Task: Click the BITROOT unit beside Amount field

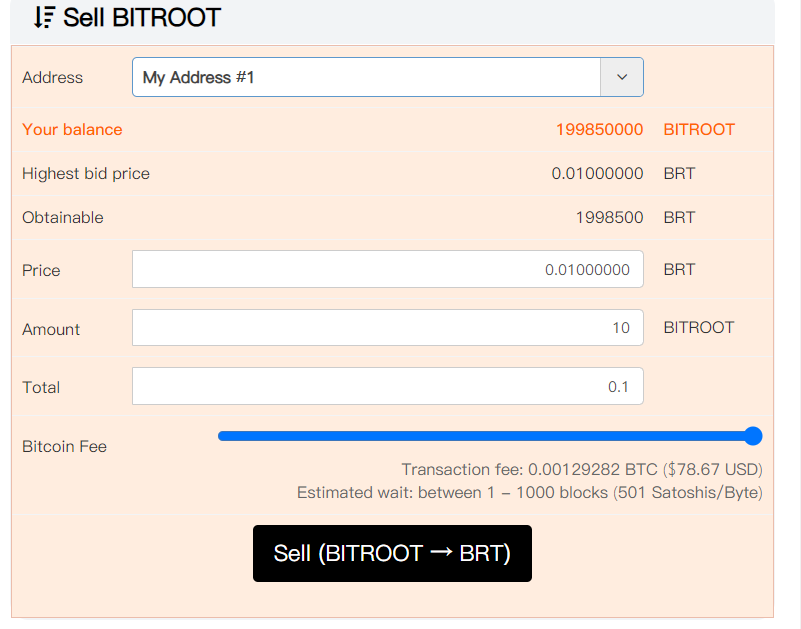Action: 699,327
